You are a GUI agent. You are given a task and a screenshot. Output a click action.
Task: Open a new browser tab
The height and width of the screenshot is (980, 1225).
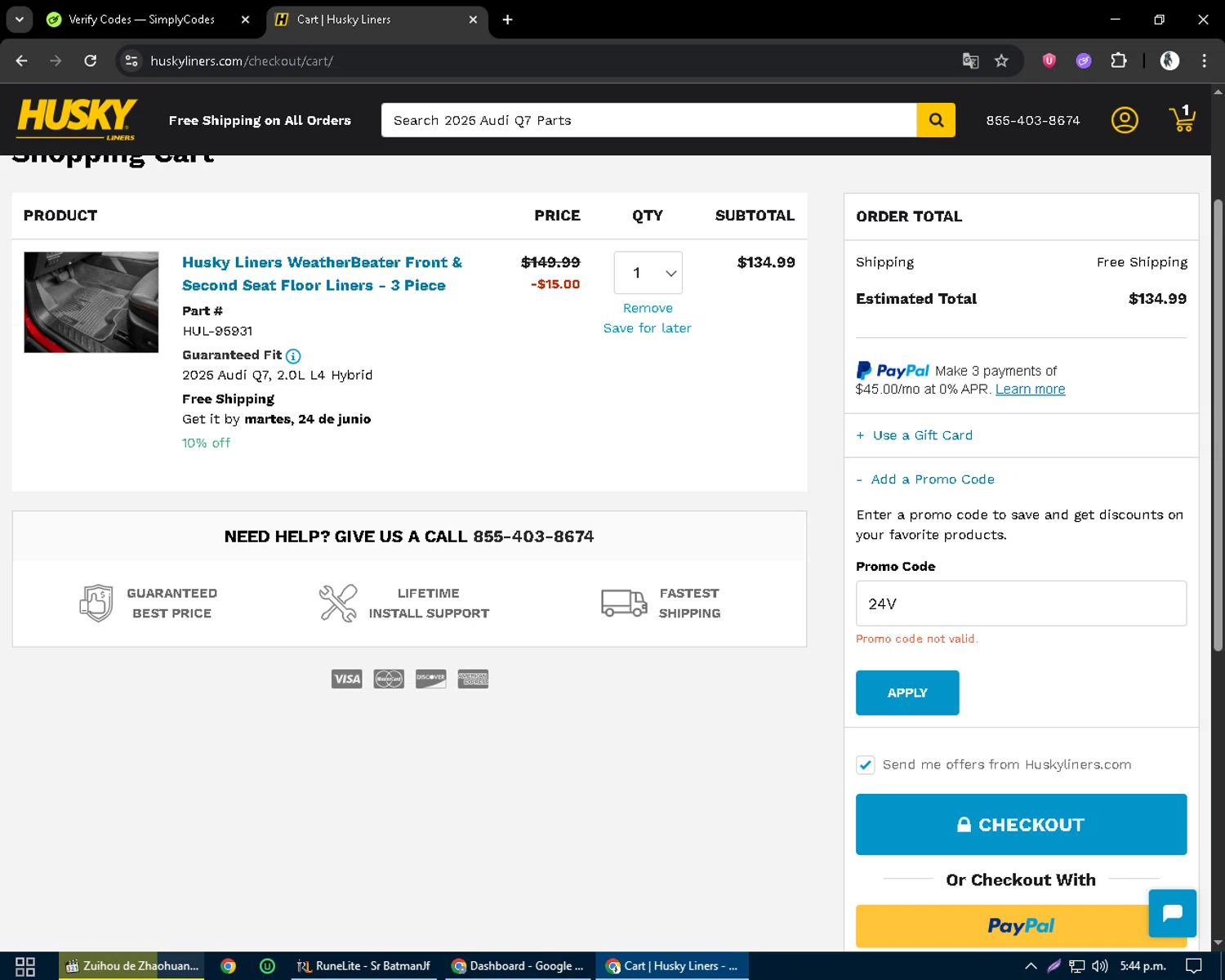tap(507, 20)
